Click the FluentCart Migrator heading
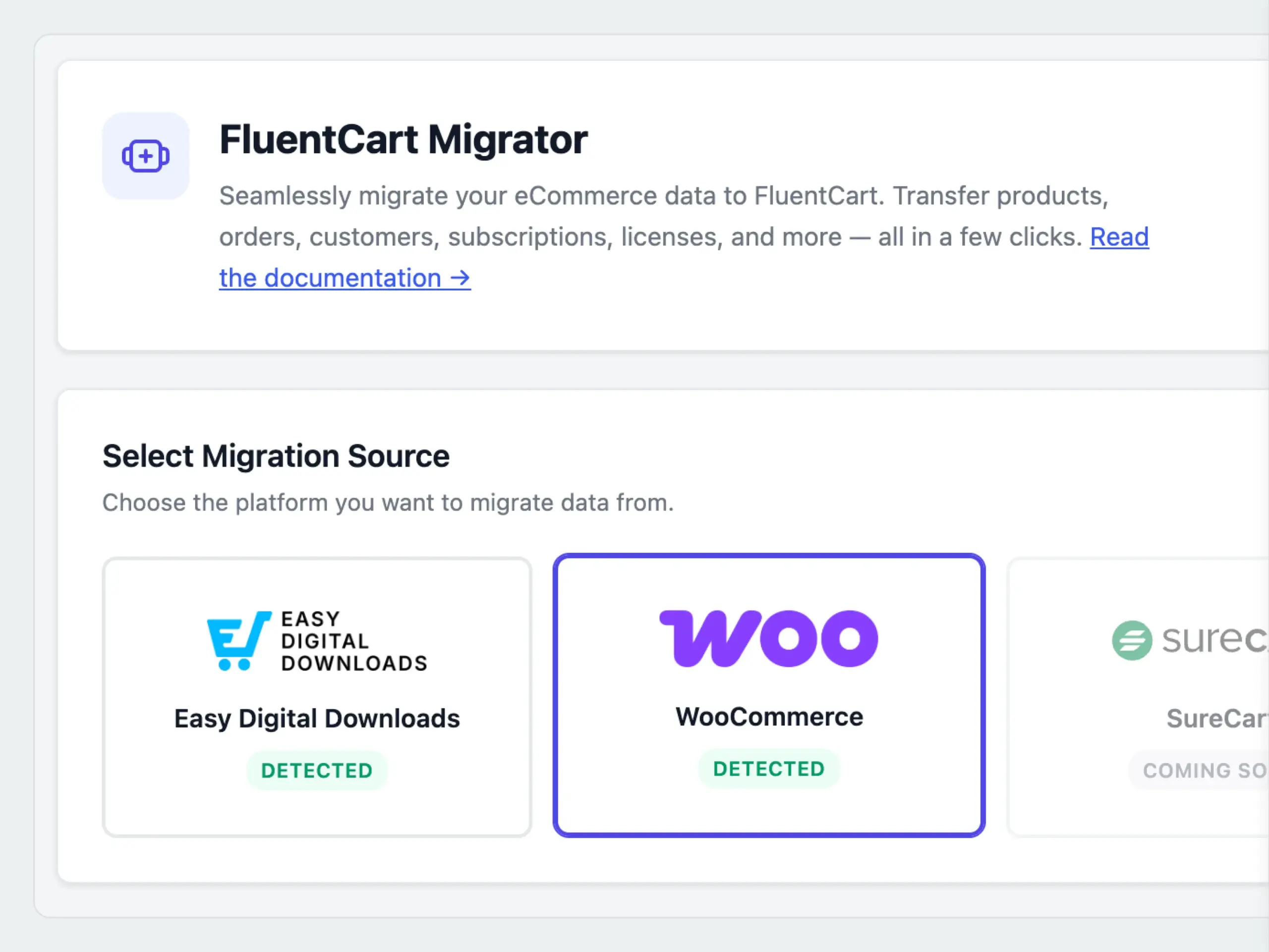The height and width of the screenshot is (952, 1269). click(404, 139)
